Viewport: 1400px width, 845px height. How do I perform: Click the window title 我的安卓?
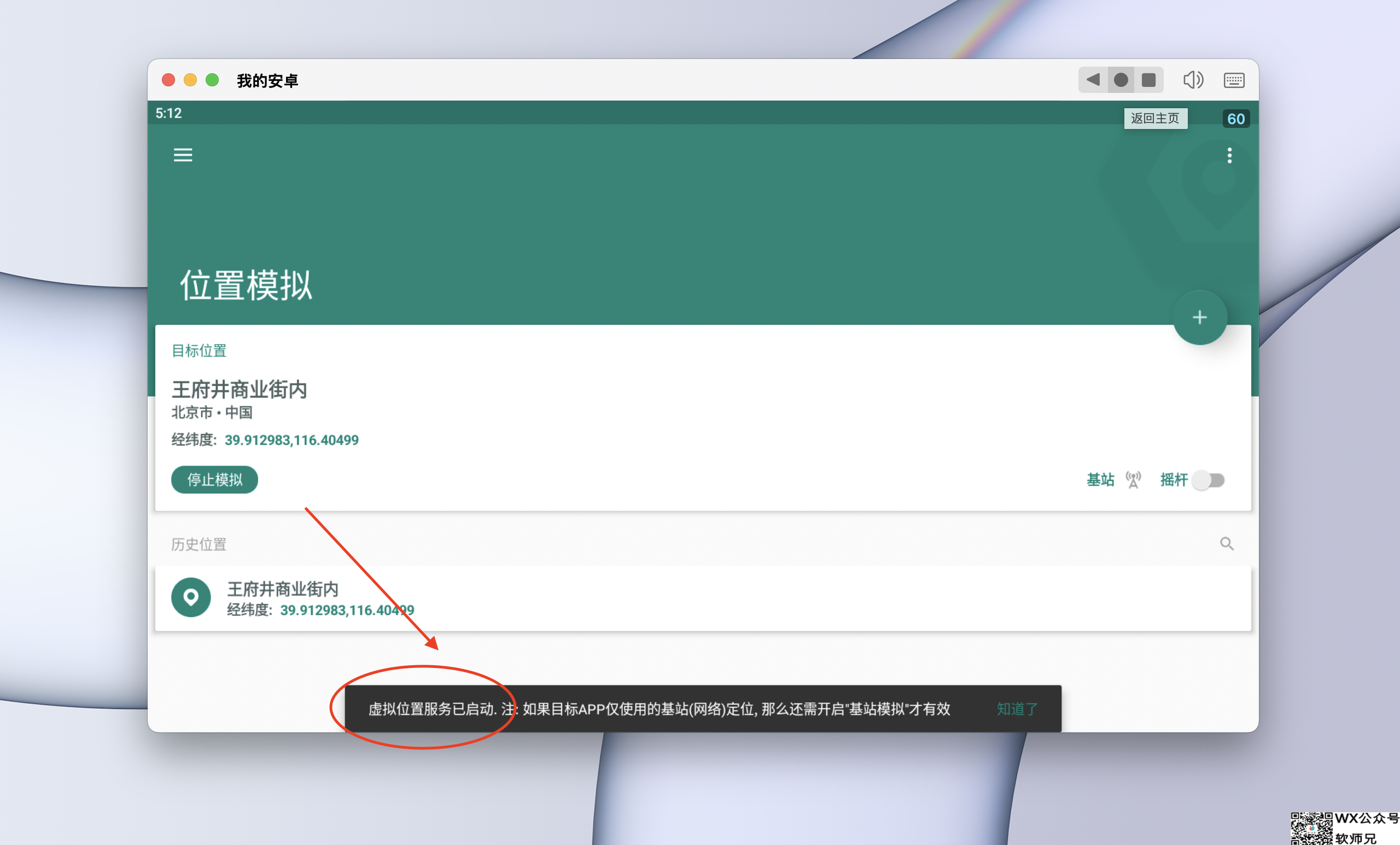tap(267, 81)
